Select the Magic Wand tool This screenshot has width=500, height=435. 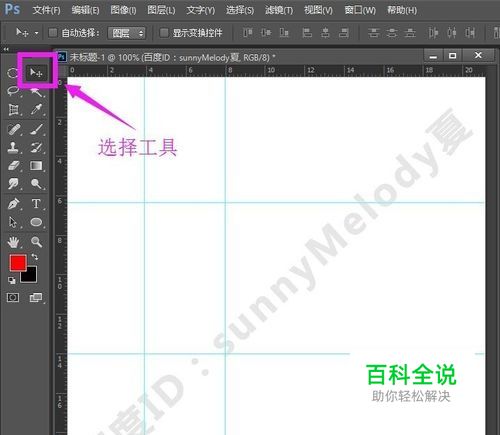tap(36, 92)
